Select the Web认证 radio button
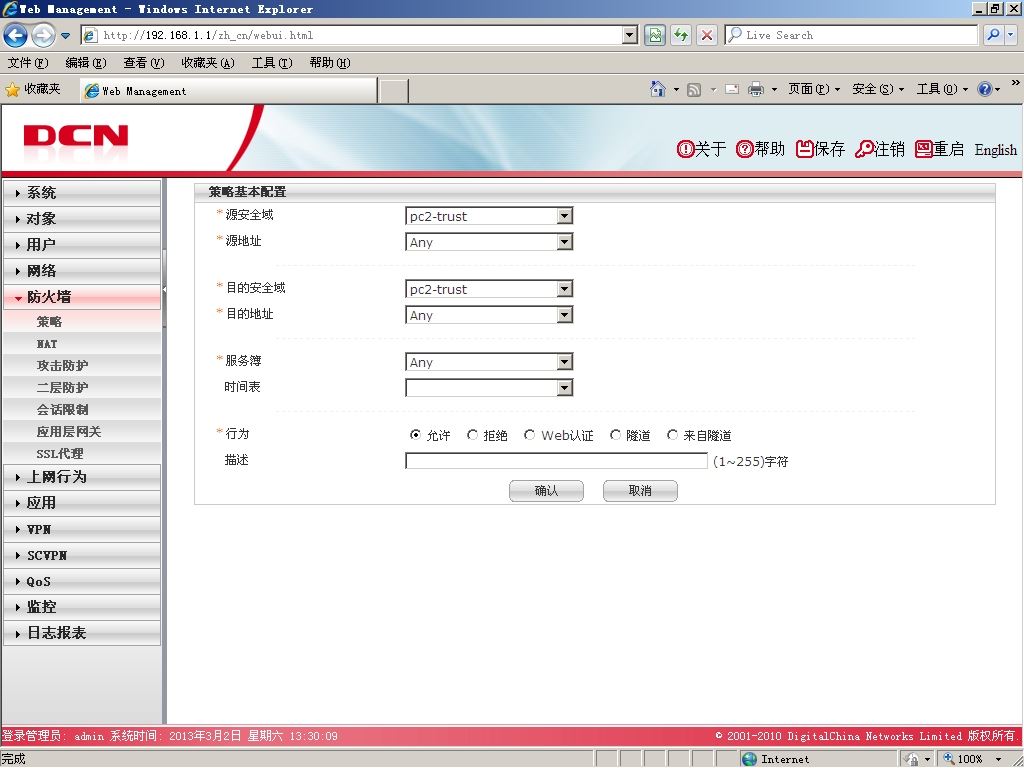This screenshot has height=768, width=1024. 530,434
